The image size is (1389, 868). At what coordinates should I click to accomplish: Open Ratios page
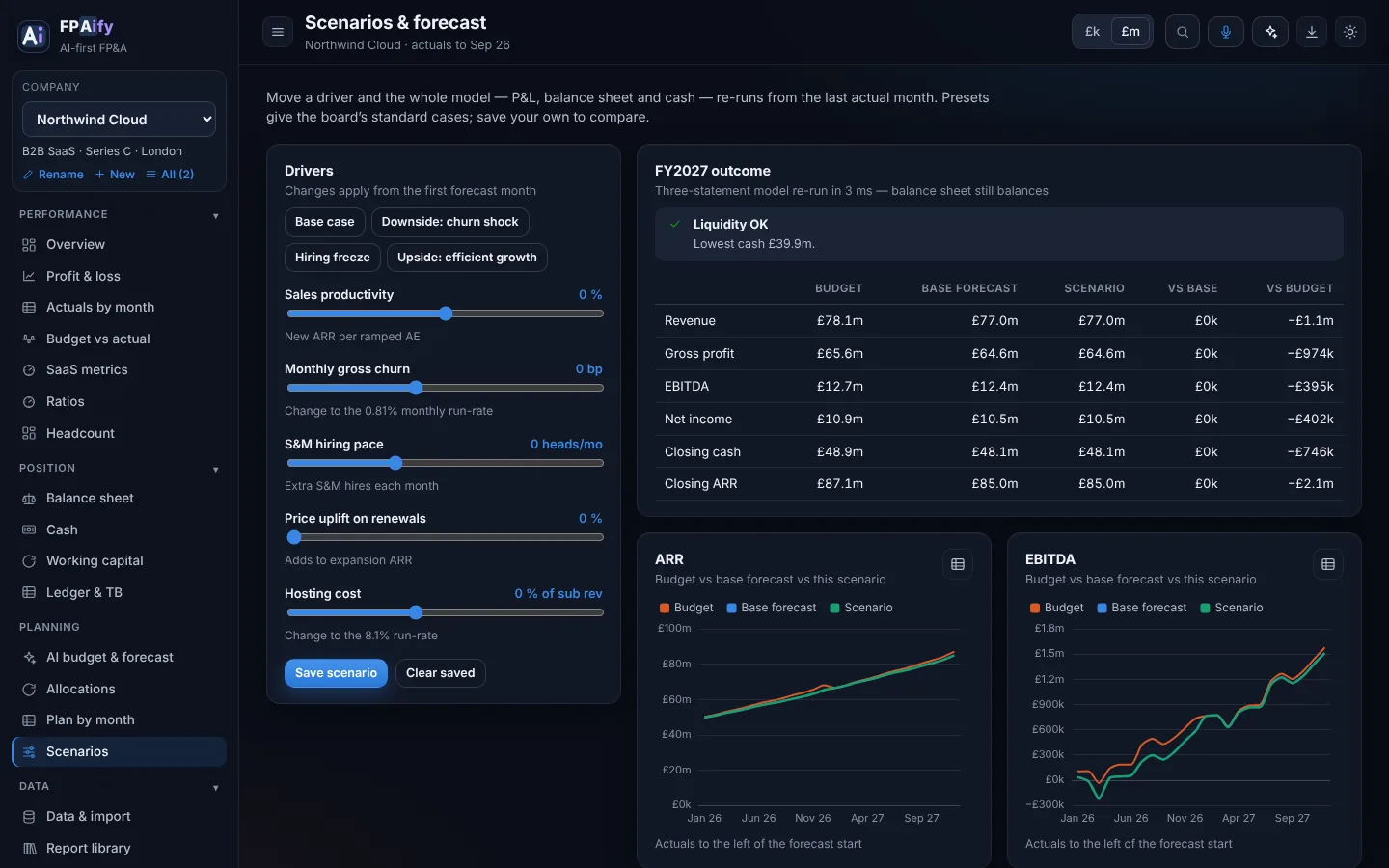[119, 402]
